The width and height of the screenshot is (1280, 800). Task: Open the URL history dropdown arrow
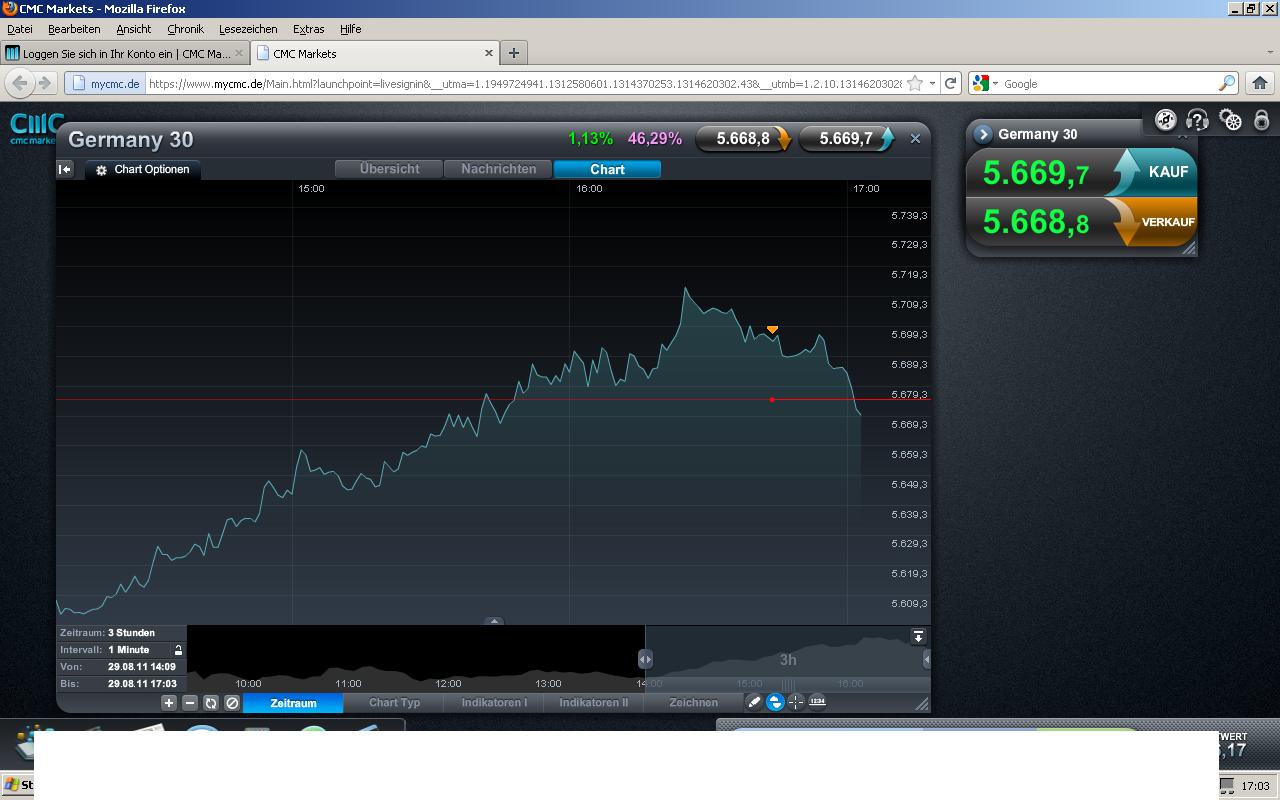coord(932,84)
